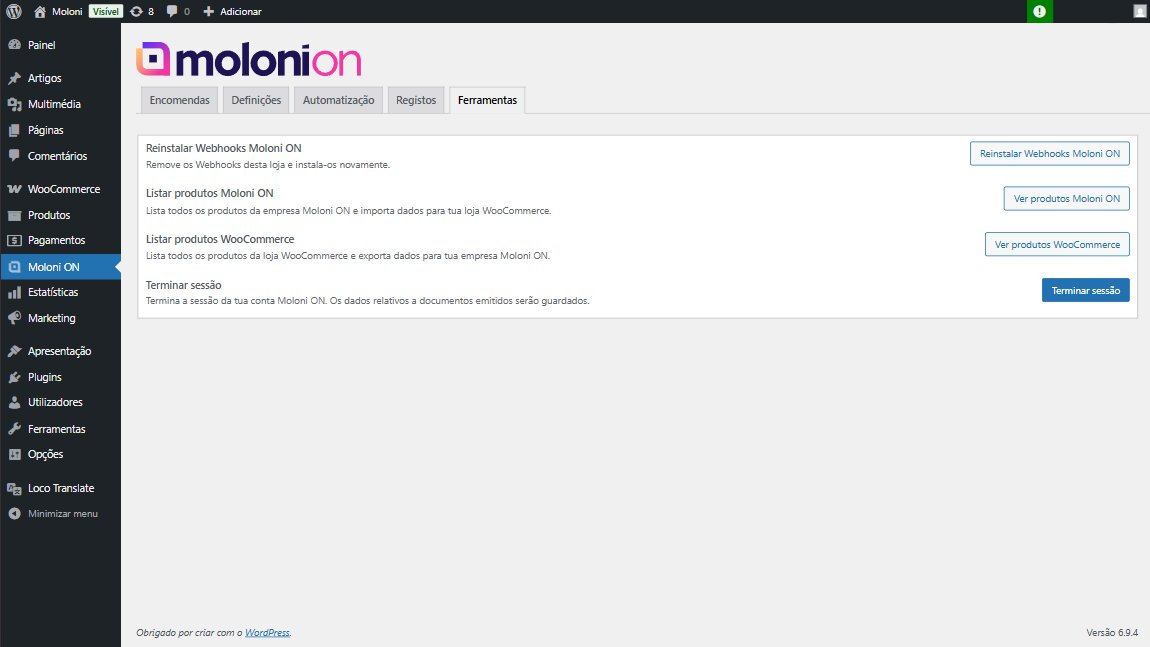The width and height of the screenshot is (1150, 647).
Task: Click the Páginas pages icon
Action: coord(15,130)
